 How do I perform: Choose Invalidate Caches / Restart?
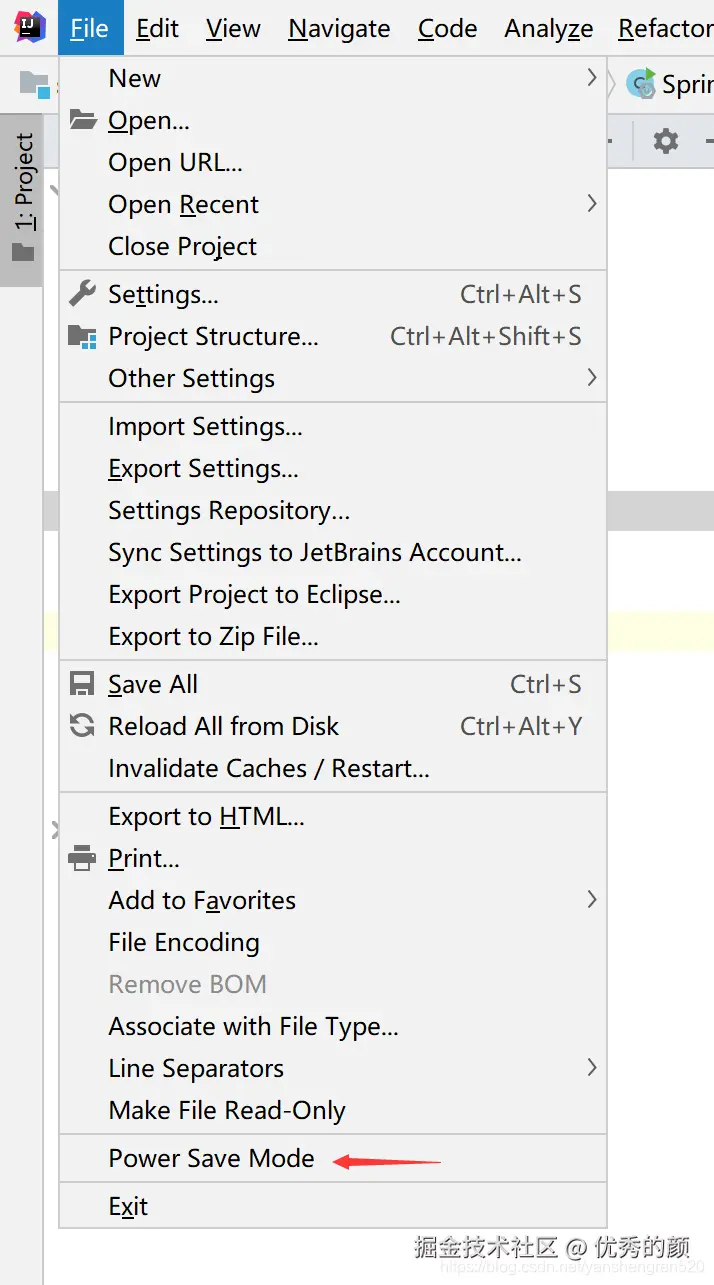pos(268,768)
